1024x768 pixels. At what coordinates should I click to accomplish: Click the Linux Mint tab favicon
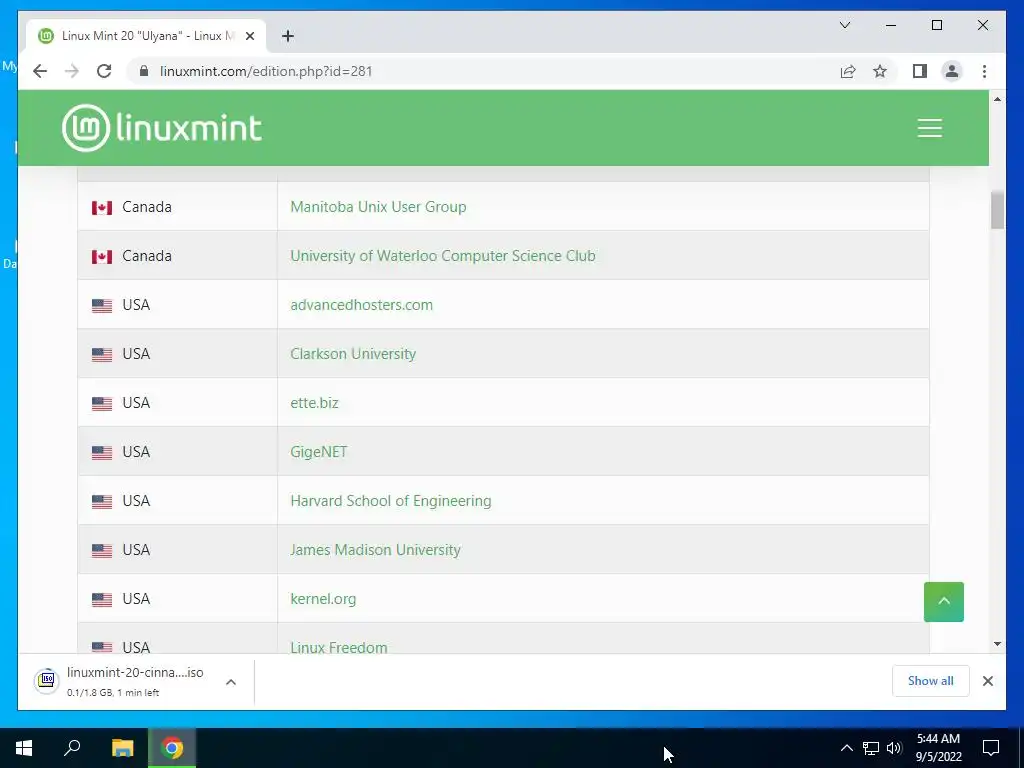click(x=46, y=36)
